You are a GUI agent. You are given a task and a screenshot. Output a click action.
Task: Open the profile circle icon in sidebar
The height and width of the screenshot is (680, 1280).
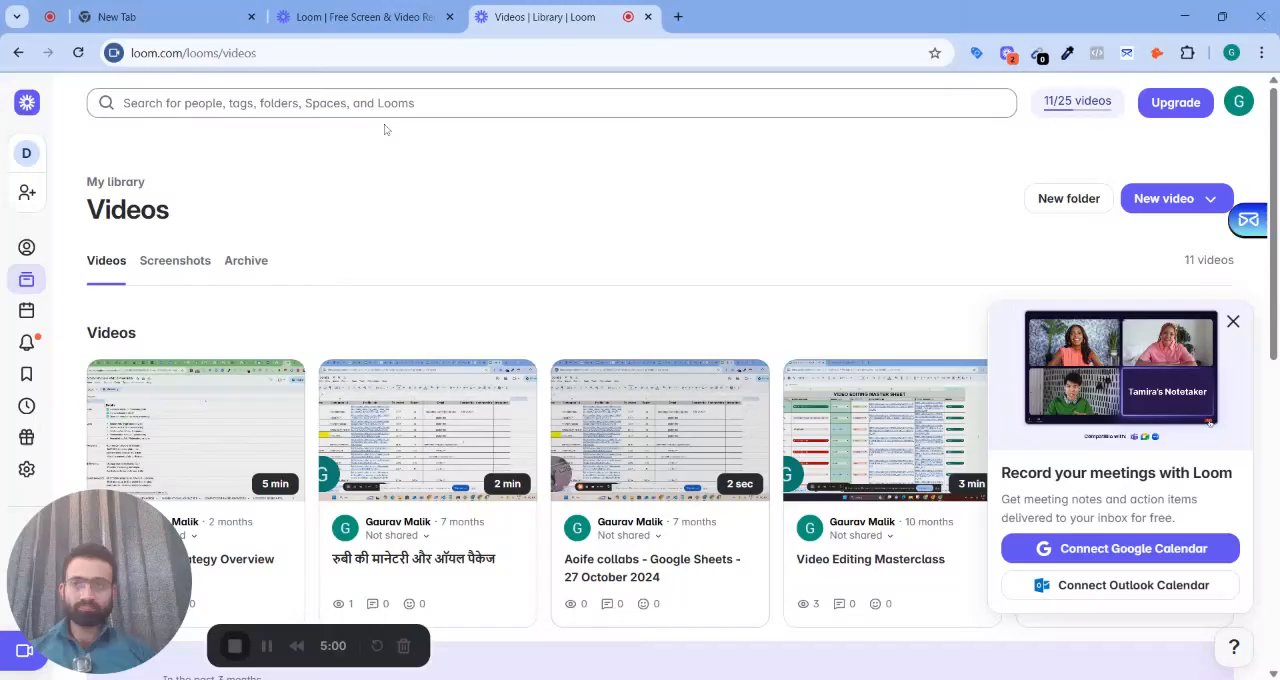coord(27,247)
